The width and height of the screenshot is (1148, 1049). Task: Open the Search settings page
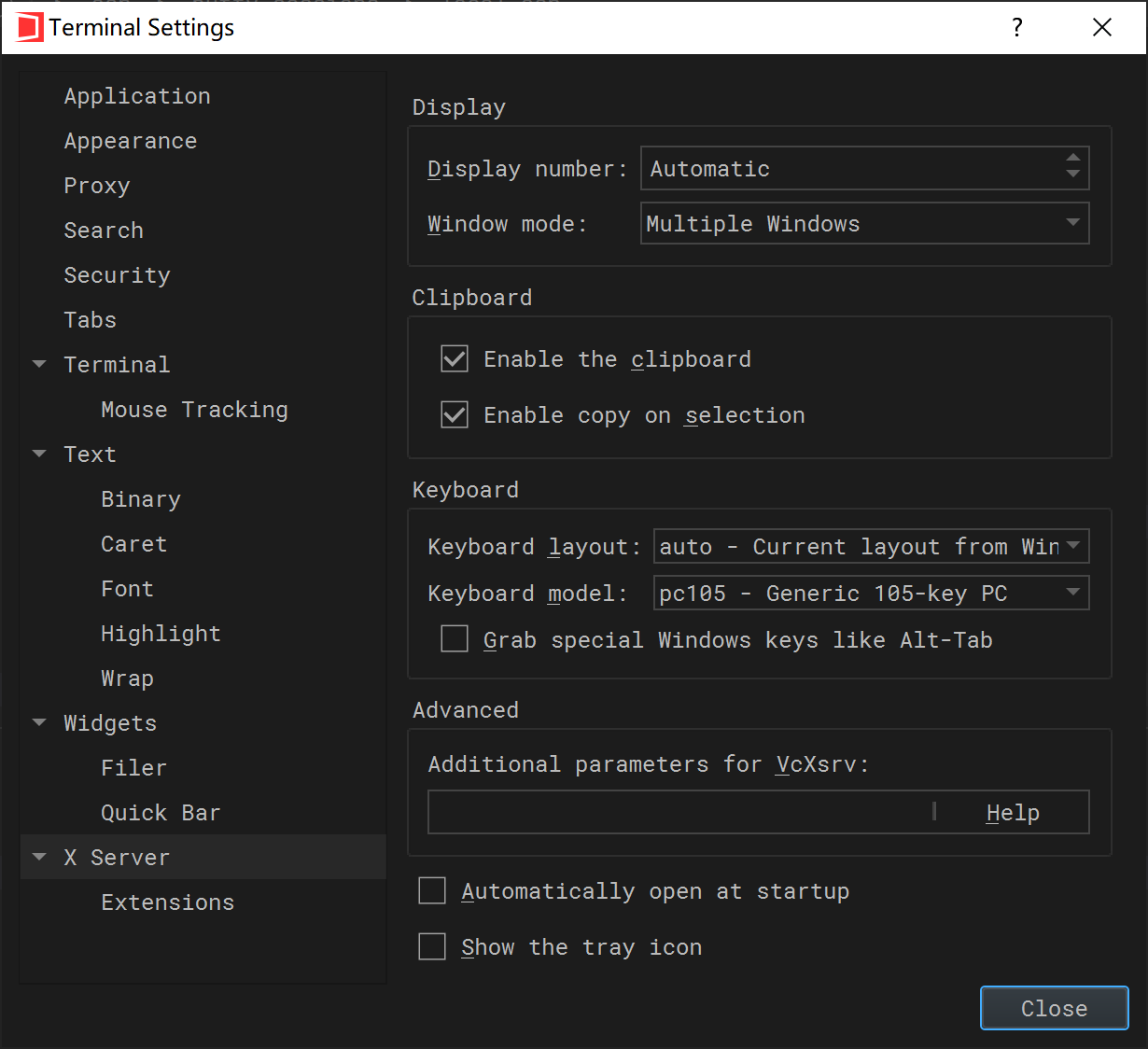click(104, 230)
